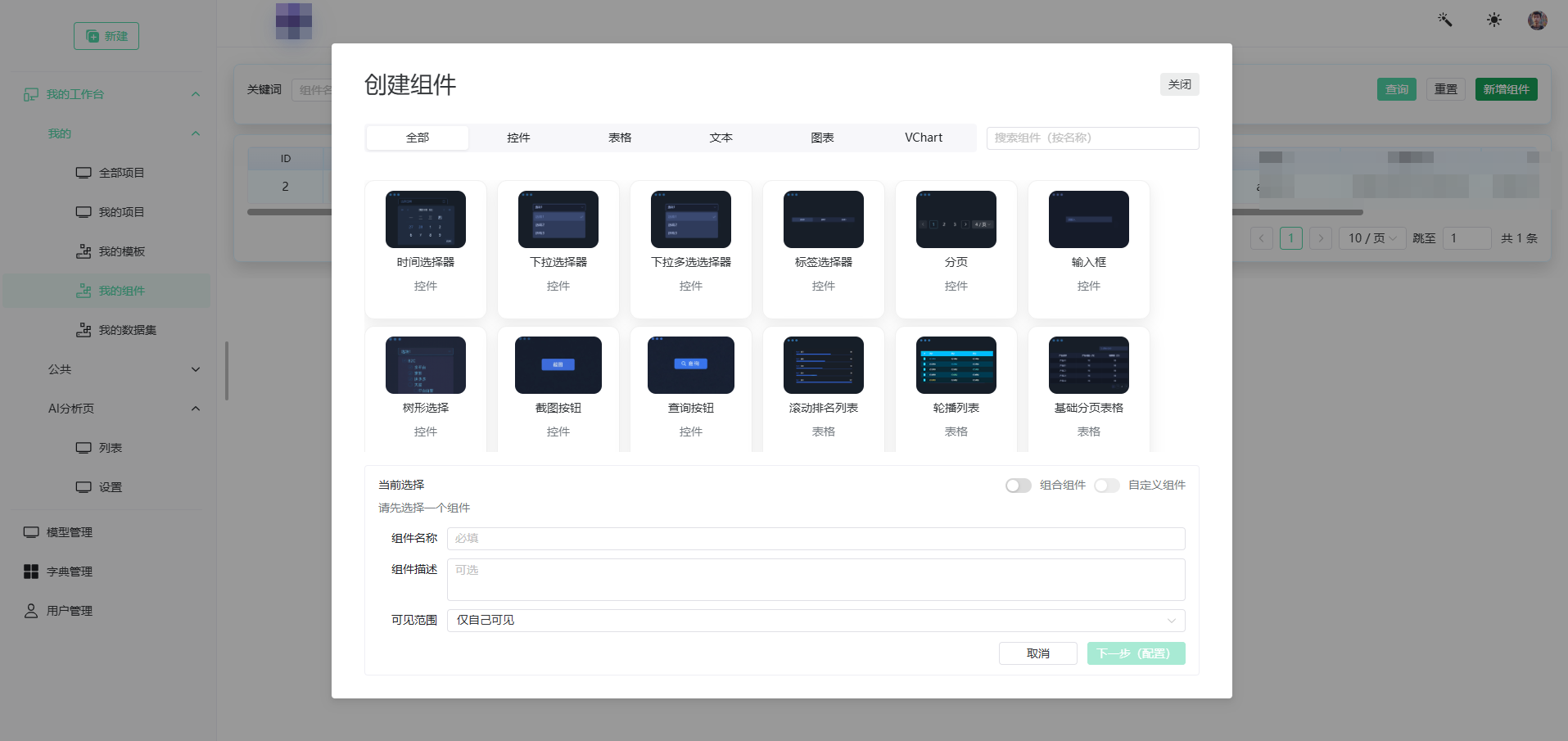Open the 10 / 页 page size dropdown
Image resolution: width=1568 pixels, height=741 pixels.
coord(1372,238)
